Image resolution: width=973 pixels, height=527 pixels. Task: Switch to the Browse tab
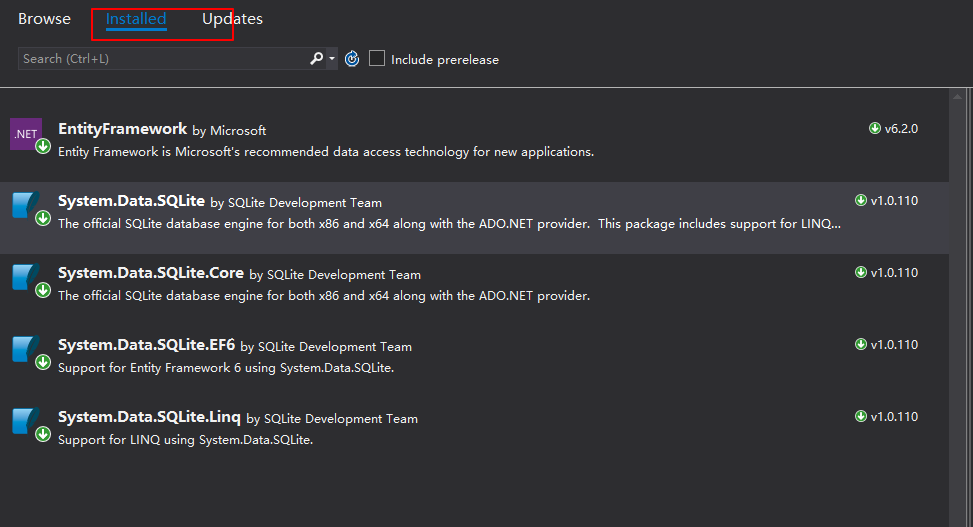pos(44,19)
